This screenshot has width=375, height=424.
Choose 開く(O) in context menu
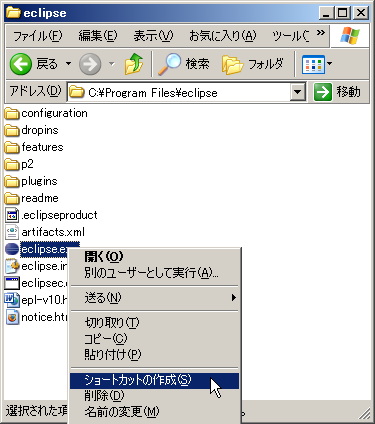(x=154, y=257)
